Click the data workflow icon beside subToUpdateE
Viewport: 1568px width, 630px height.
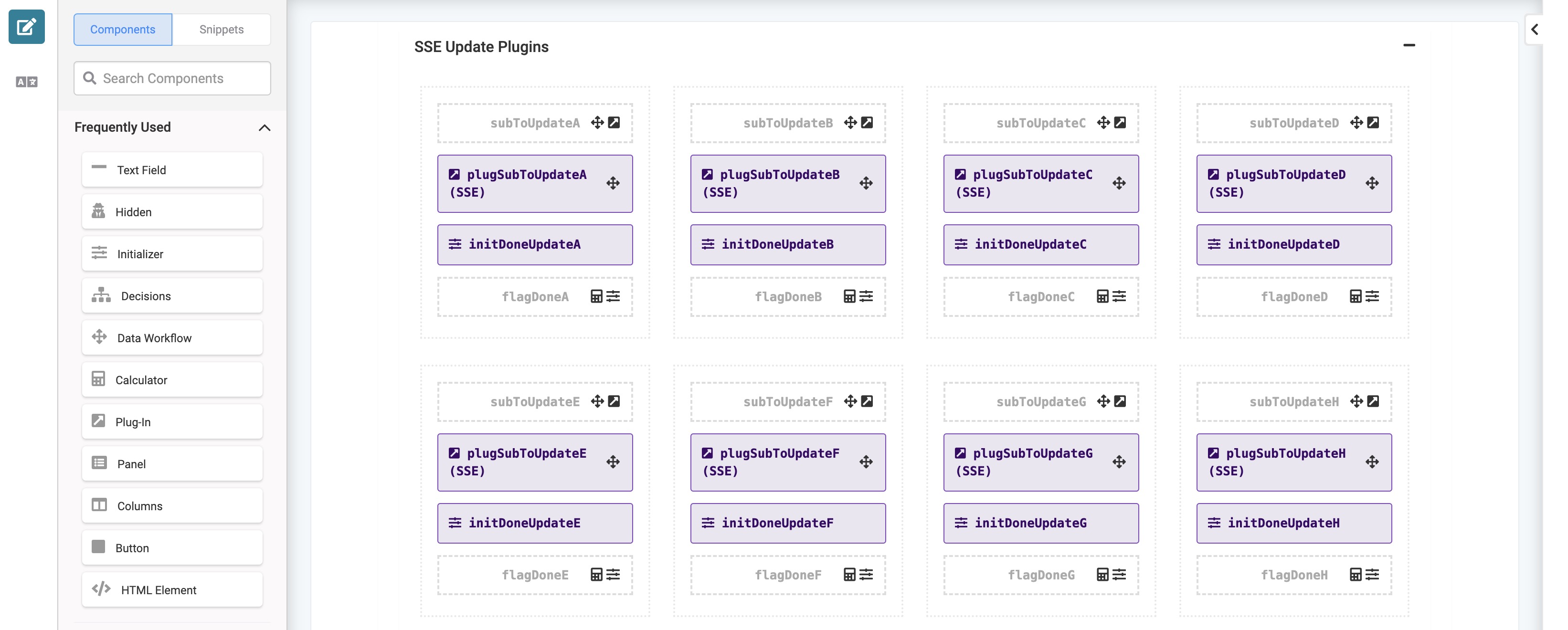(597, 401)
